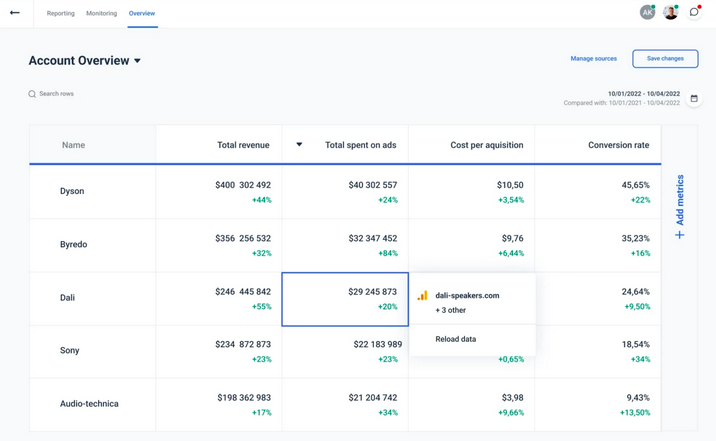Open the calendar date picker icon
The height and width of the screenshot is (441, 716).
pos(694,98)
